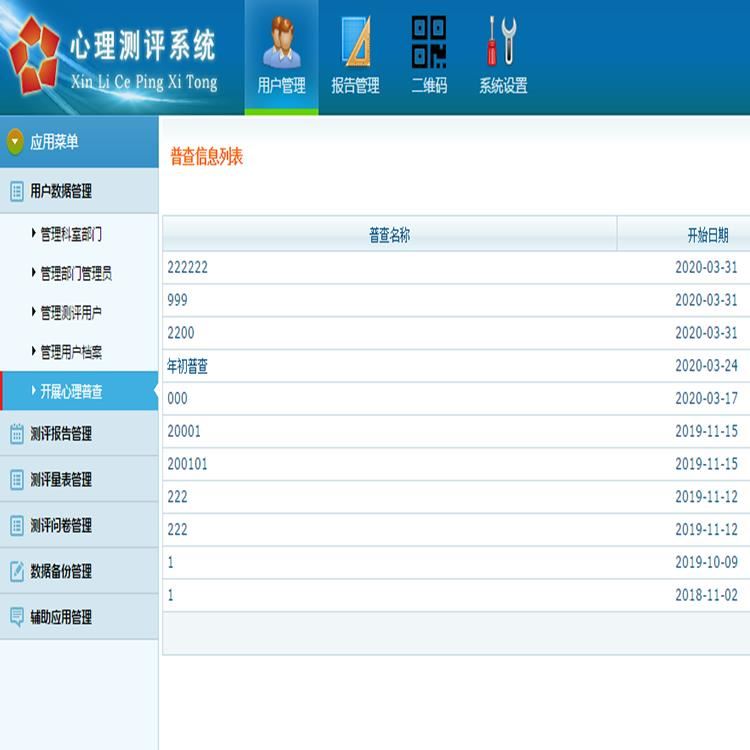The height and width of the screenshot is (750, 750).
Task: Open the survey named 222222
Action: click(x=188, y=267)
